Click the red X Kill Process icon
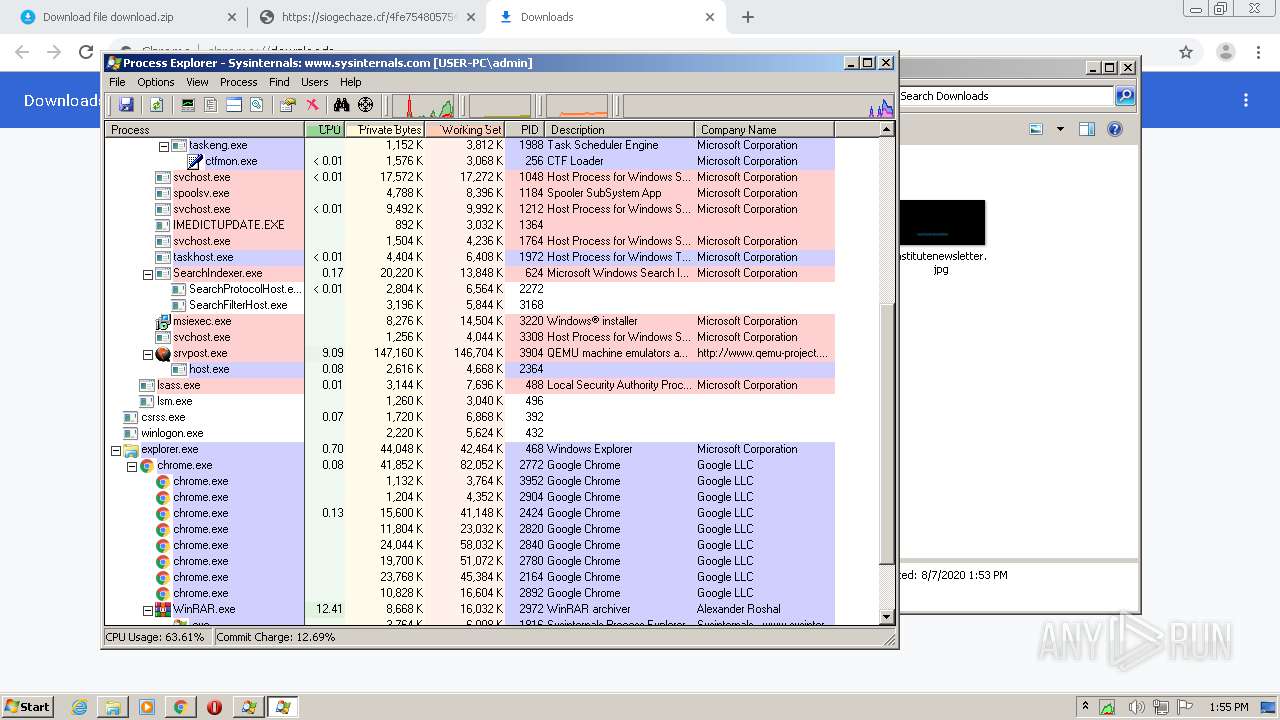 [312, 105]
